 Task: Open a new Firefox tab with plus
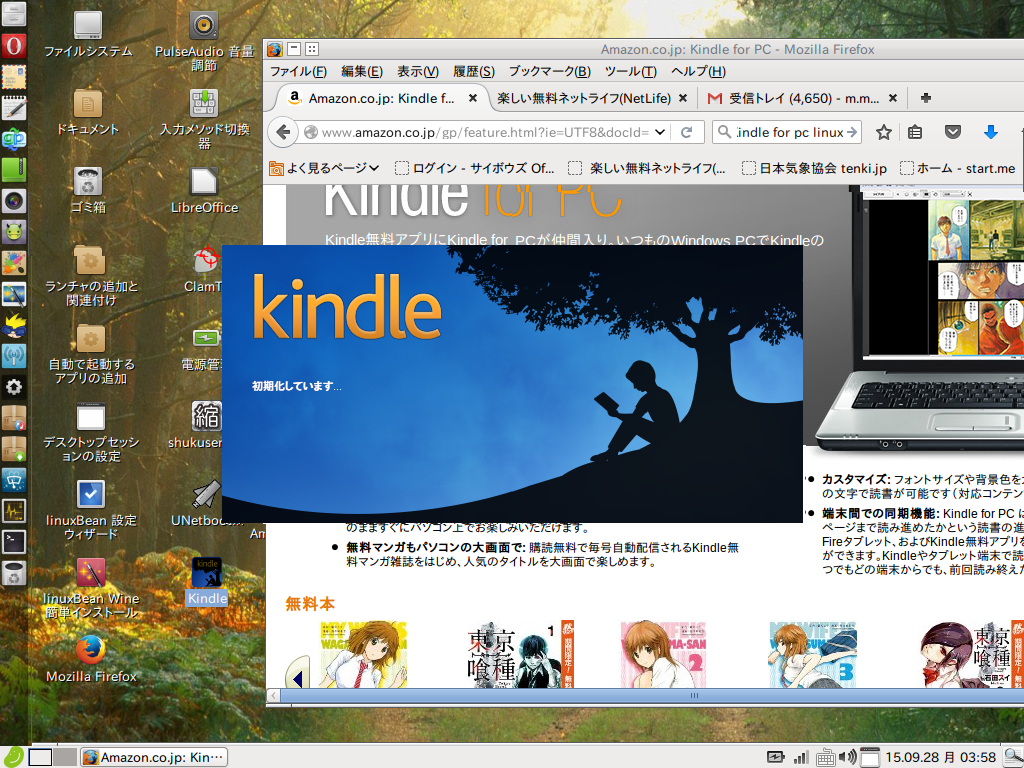pos(925,98)
